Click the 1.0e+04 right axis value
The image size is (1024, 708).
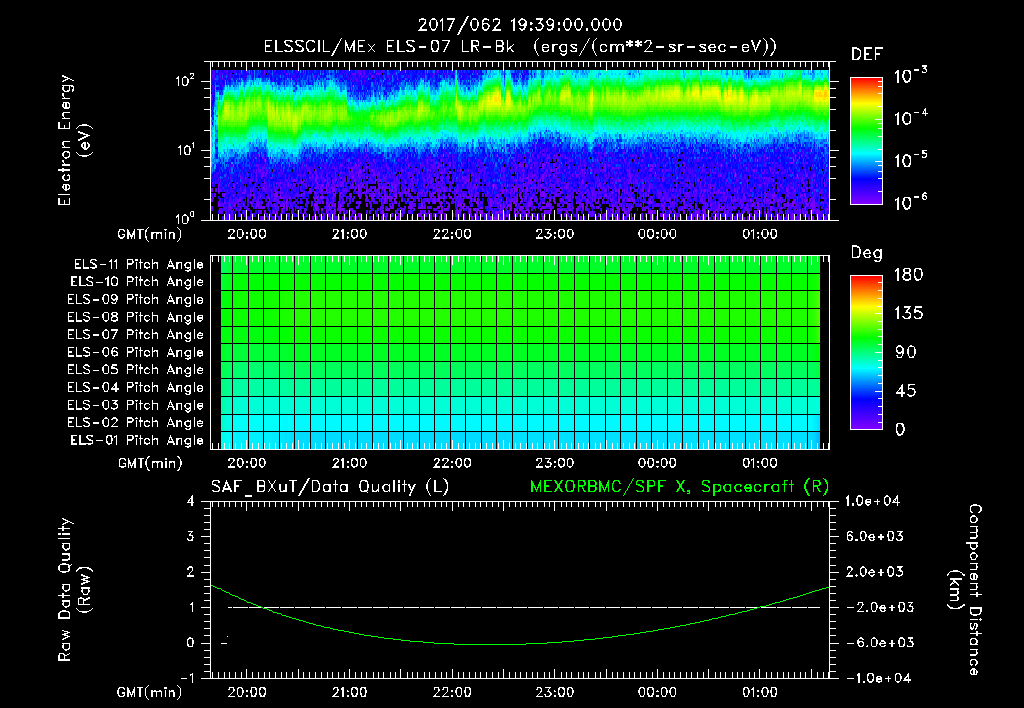click(872, 501)
